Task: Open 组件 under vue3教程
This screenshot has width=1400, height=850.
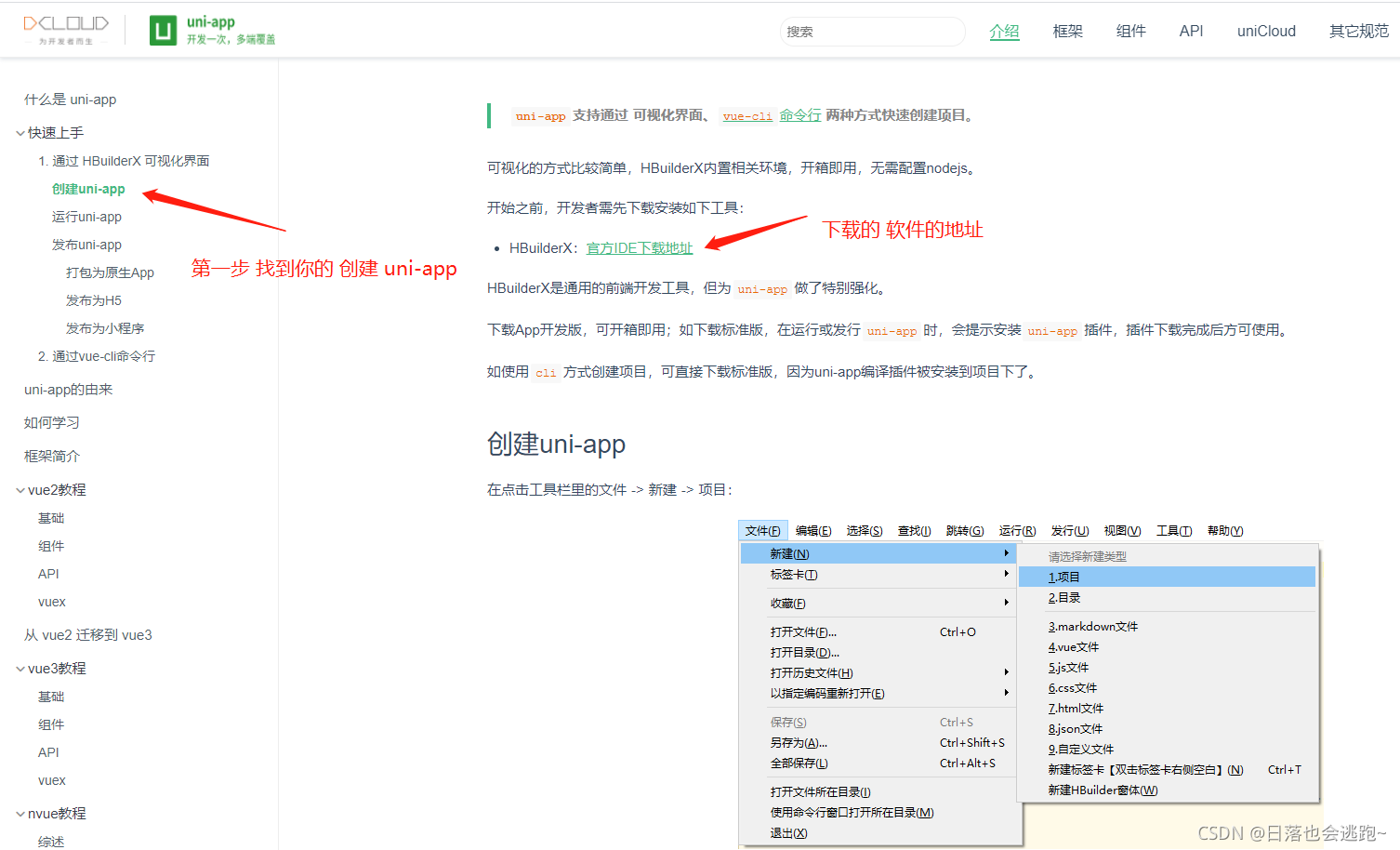Action: pos(51,724)
